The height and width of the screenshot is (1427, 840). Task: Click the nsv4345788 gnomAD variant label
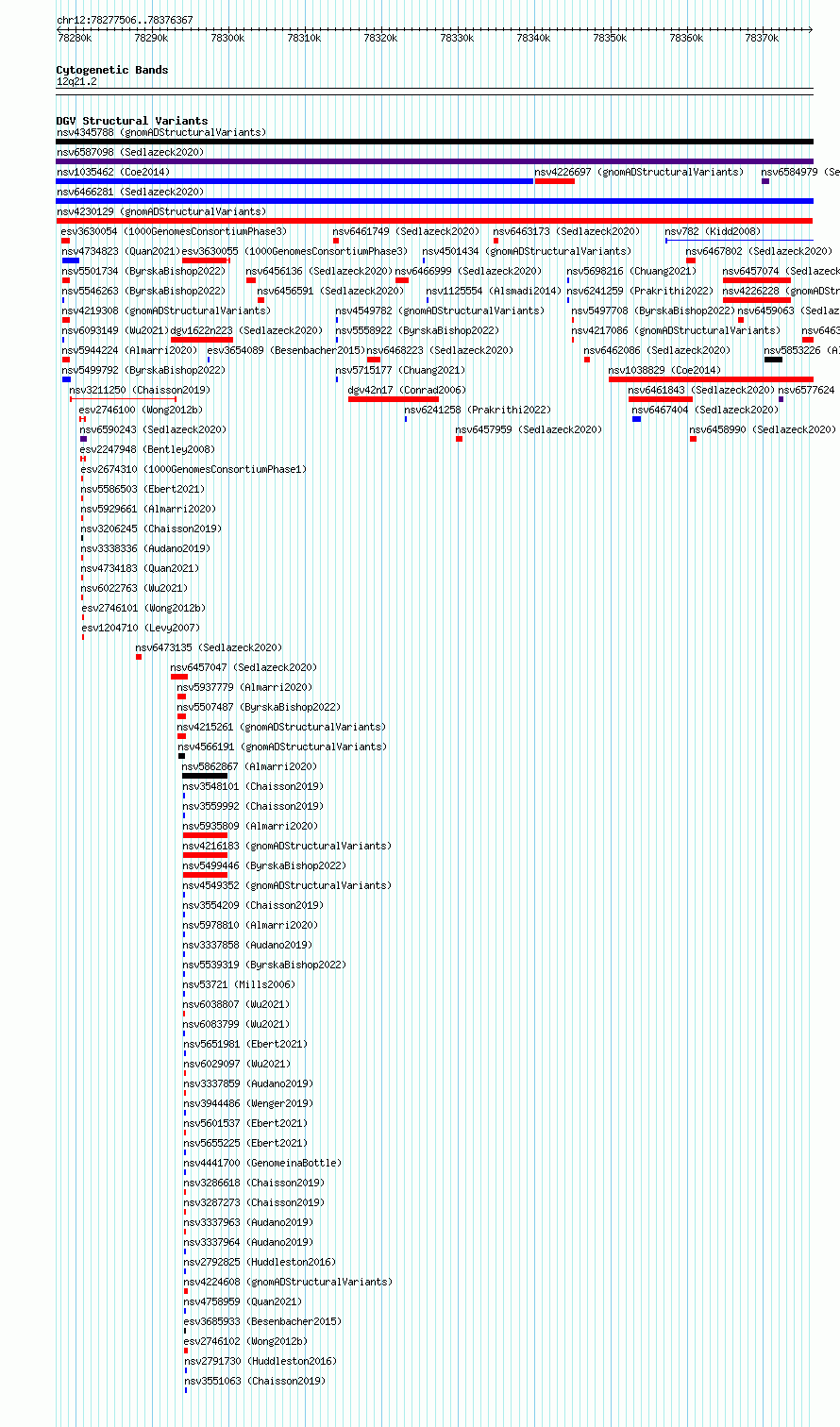click(x=161, y=132)
